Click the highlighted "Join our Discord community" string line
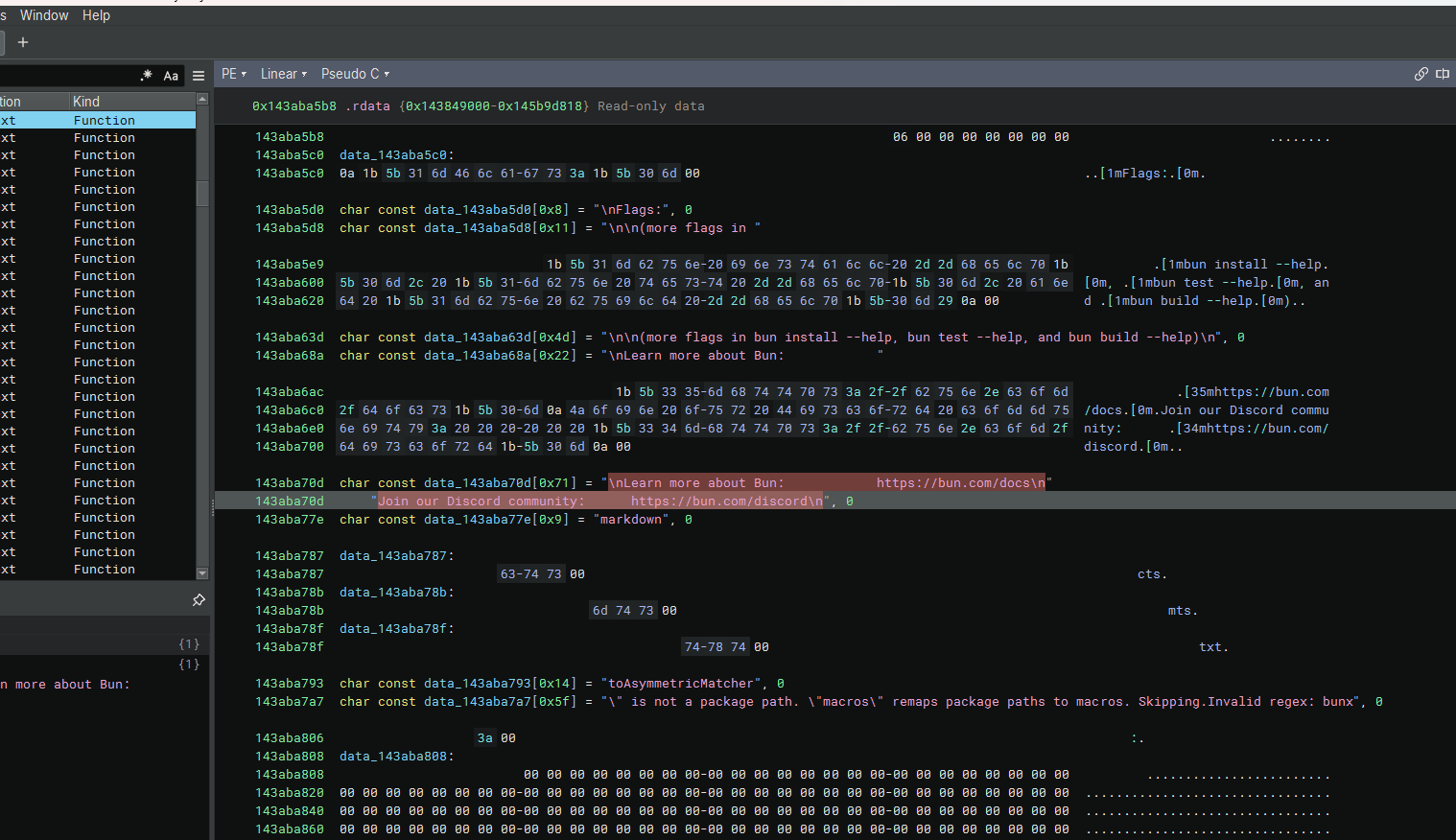This screenshot has height=840, width=1456. pos(600,502)
